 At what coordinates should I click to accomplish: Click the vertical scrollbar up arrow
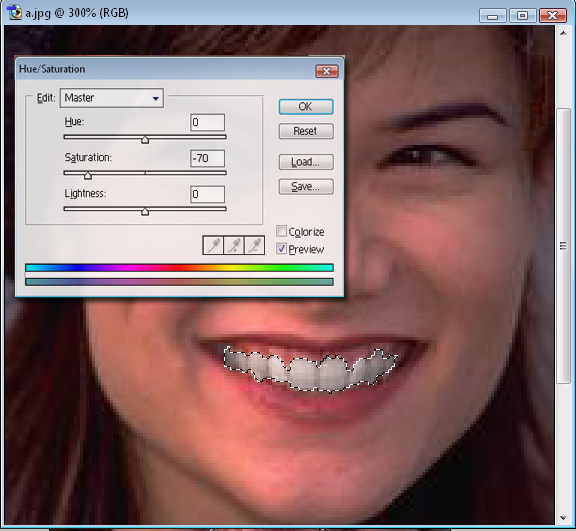(x=563, y=33)
